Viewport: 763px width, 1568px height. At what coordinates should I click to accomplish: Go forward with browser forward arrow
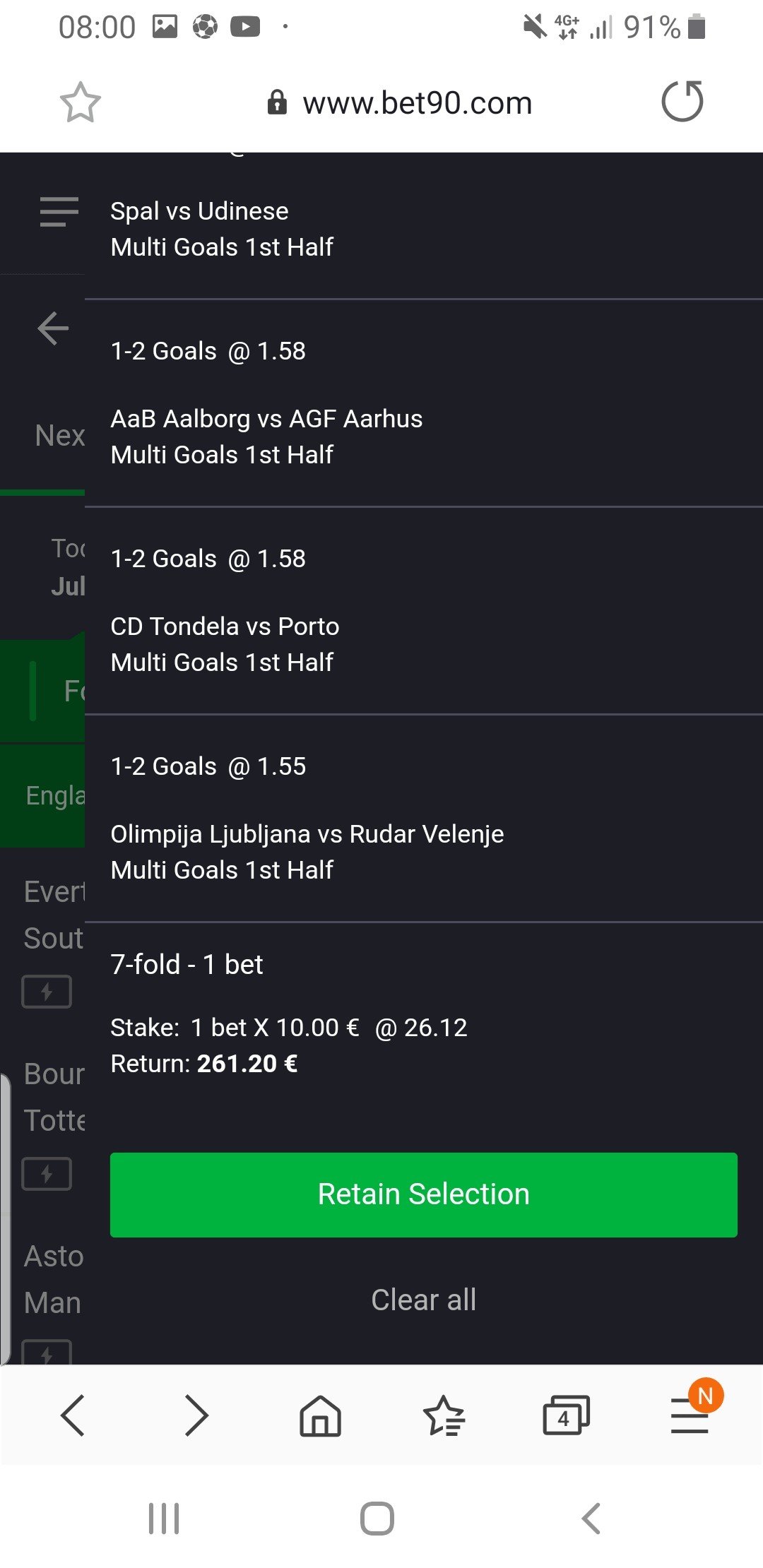(196, 1415)
